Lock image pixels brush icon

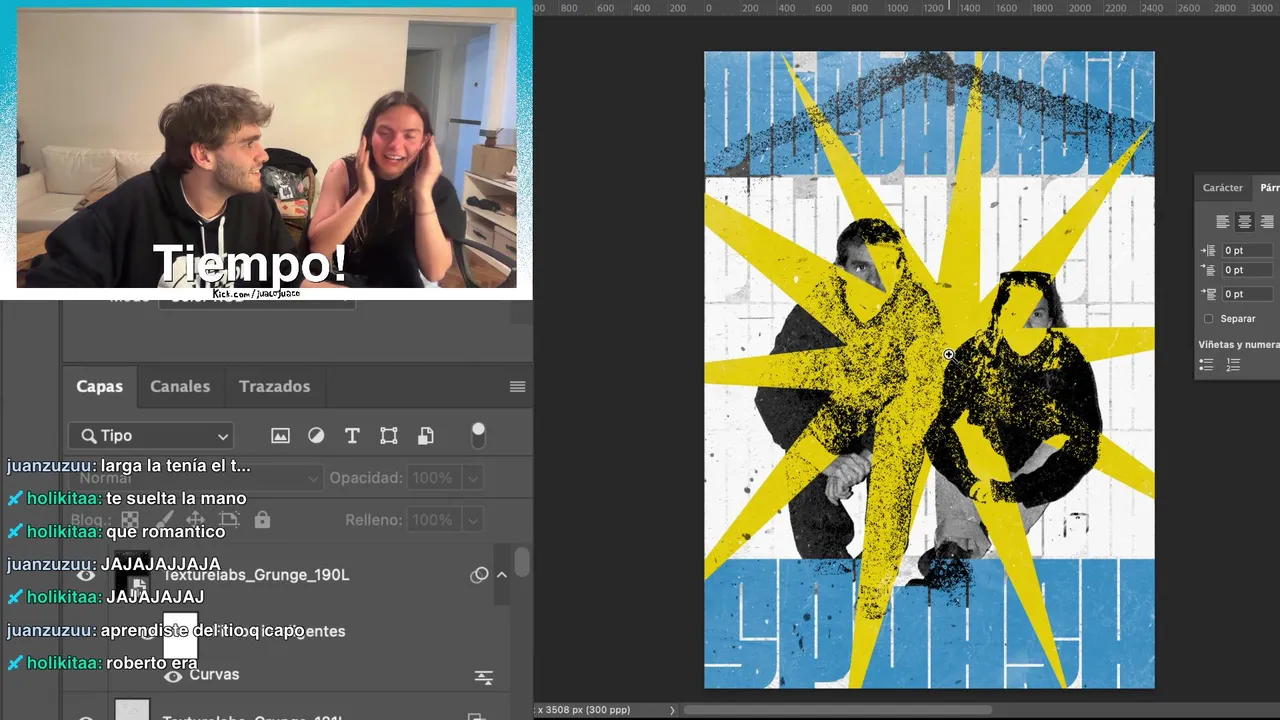163,520
